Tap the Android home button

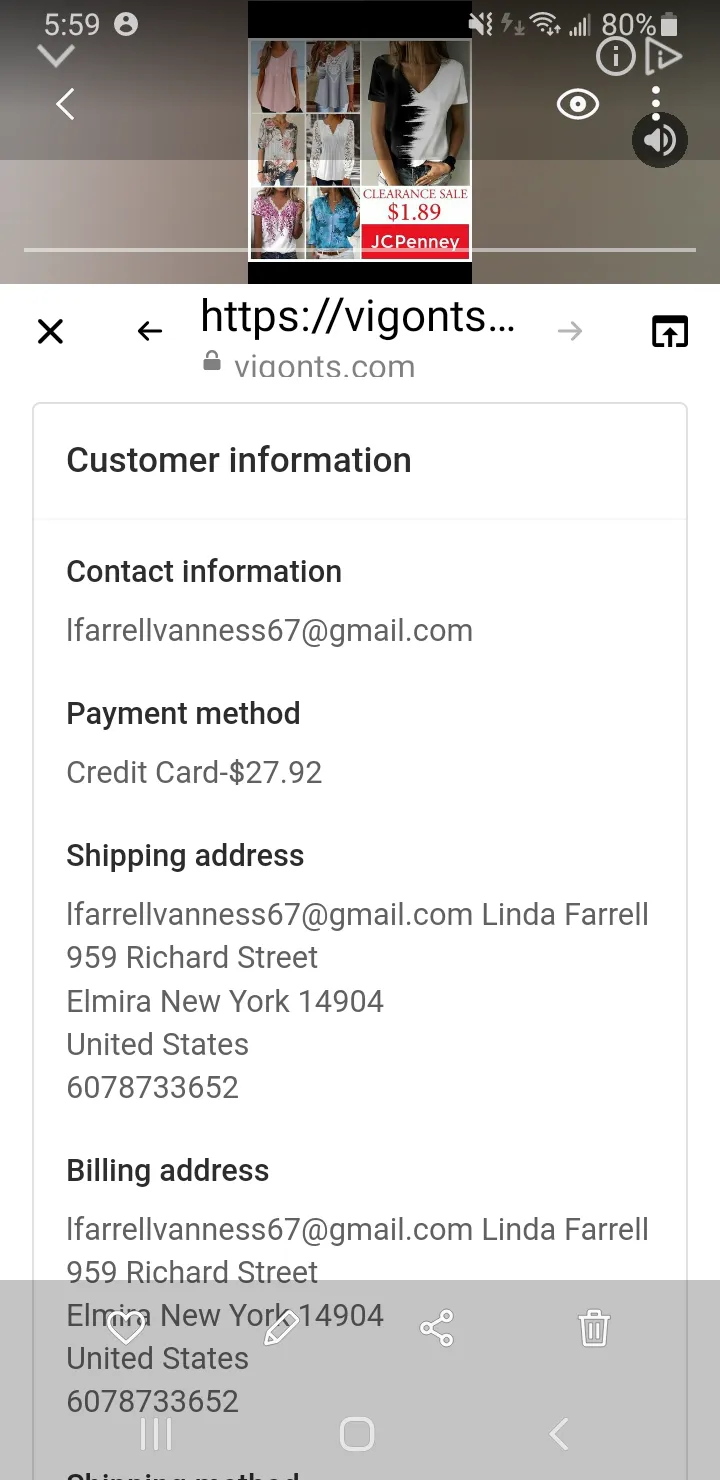pyautogui.click(x=357, y=1434)
